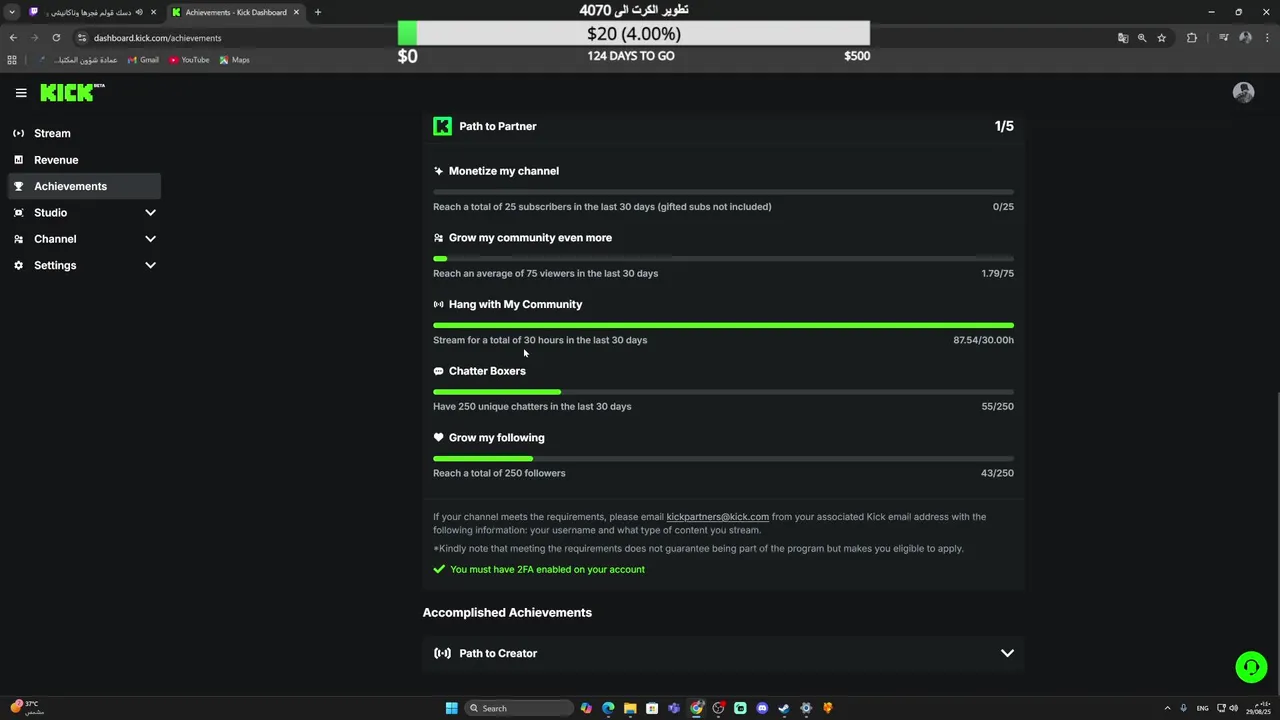Click the Grow my following progress bar
The image size is (1280, 720).
723,459
